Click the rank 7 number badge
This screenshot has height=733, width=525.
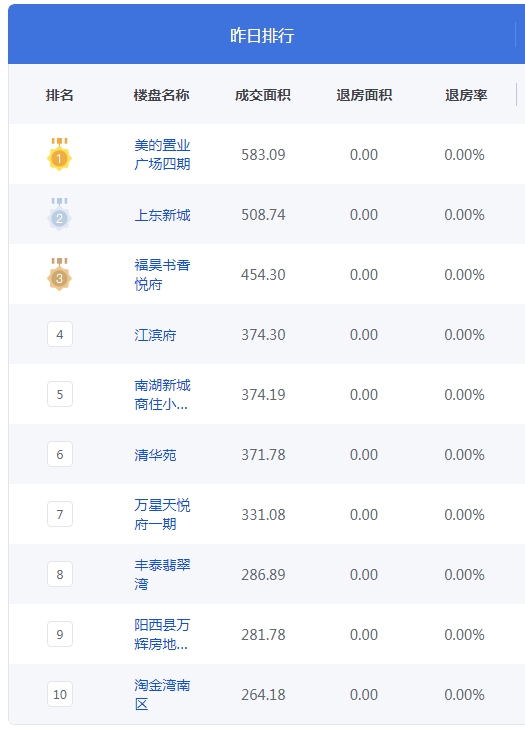point(60,514)
